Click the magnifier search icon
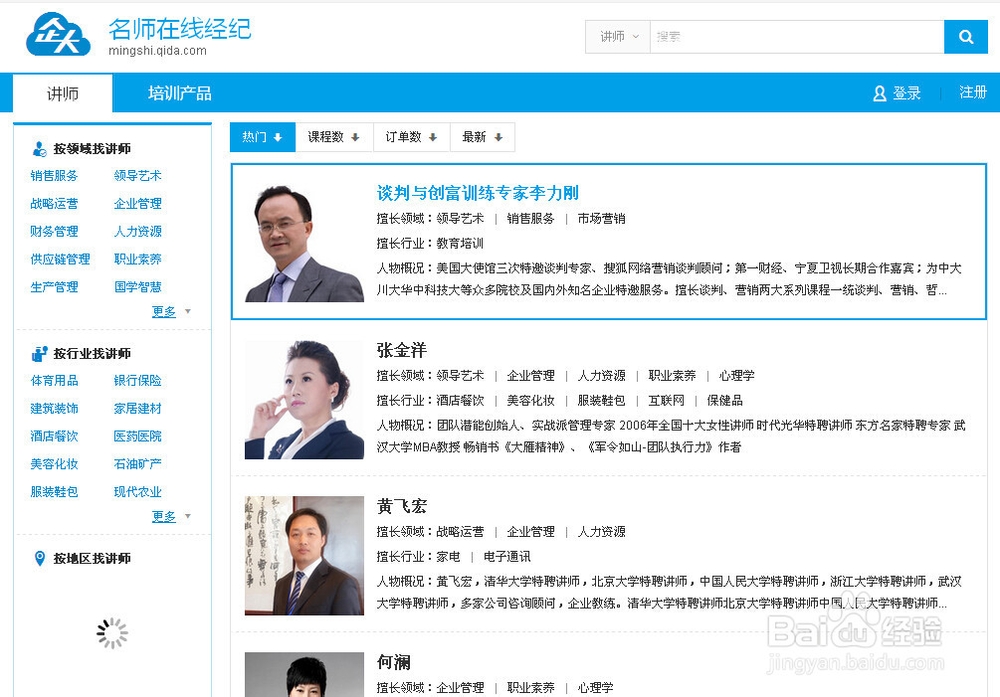The image size is (1000, 697). pyautogui.click(x=965, y=36)
